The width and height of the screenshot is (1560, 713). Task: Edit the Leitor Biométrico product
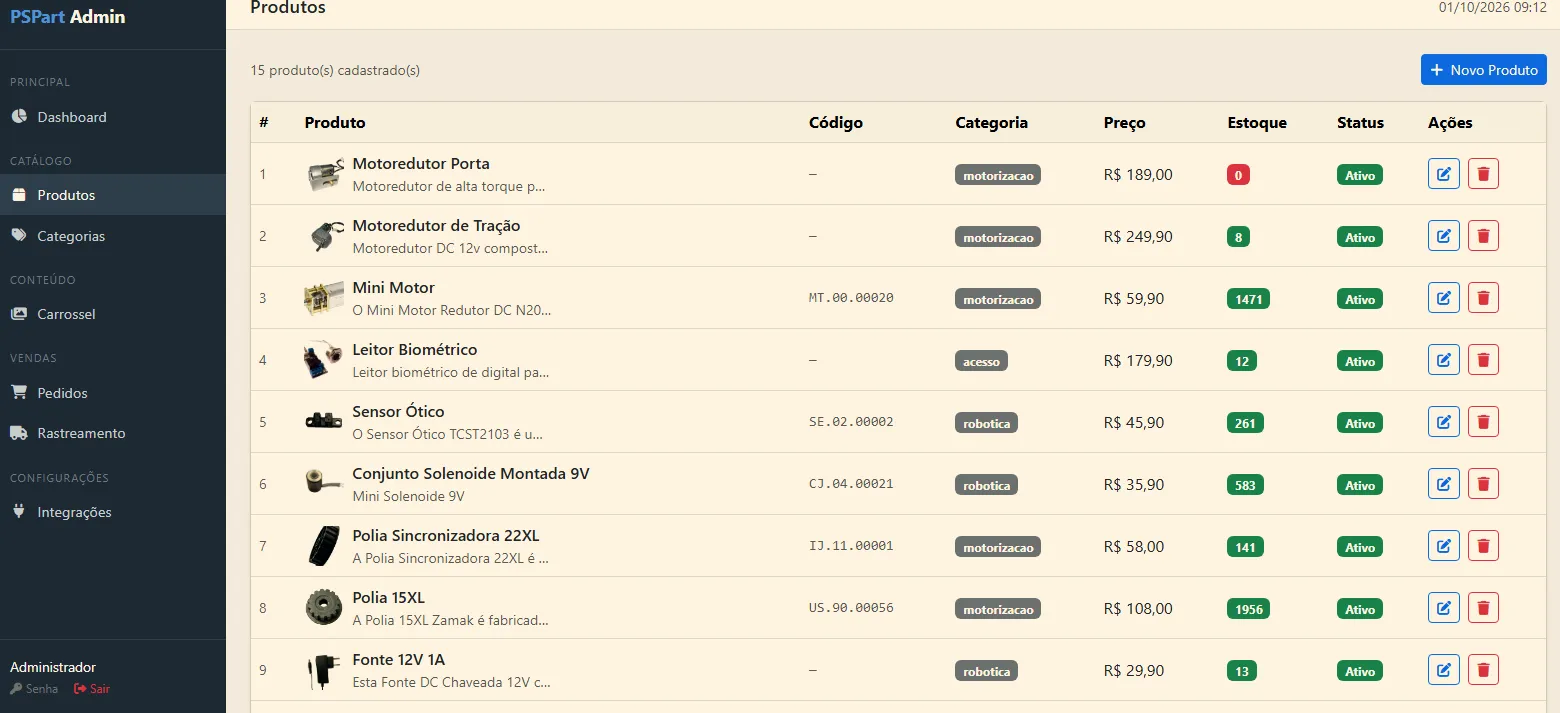[x=1443, y=360]
